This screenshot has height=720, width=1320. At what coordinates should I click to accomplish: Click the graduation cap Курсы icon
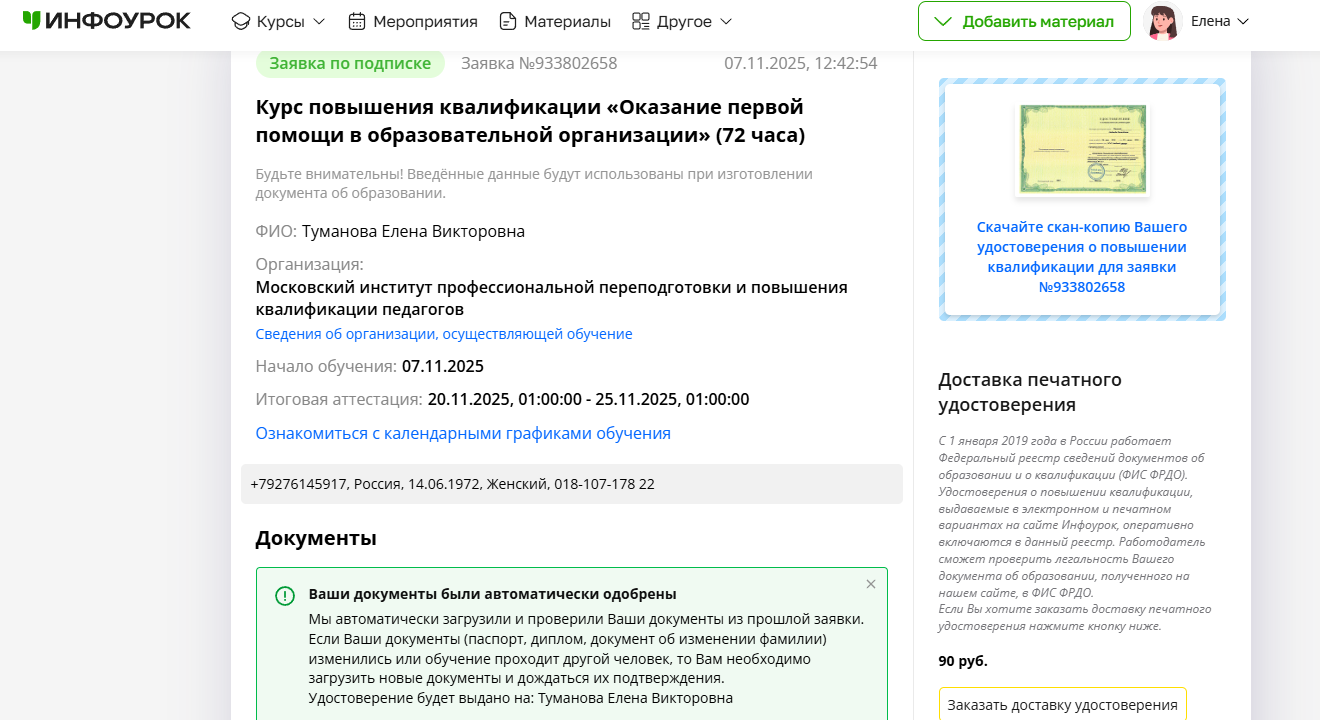[x=240, y=21]
